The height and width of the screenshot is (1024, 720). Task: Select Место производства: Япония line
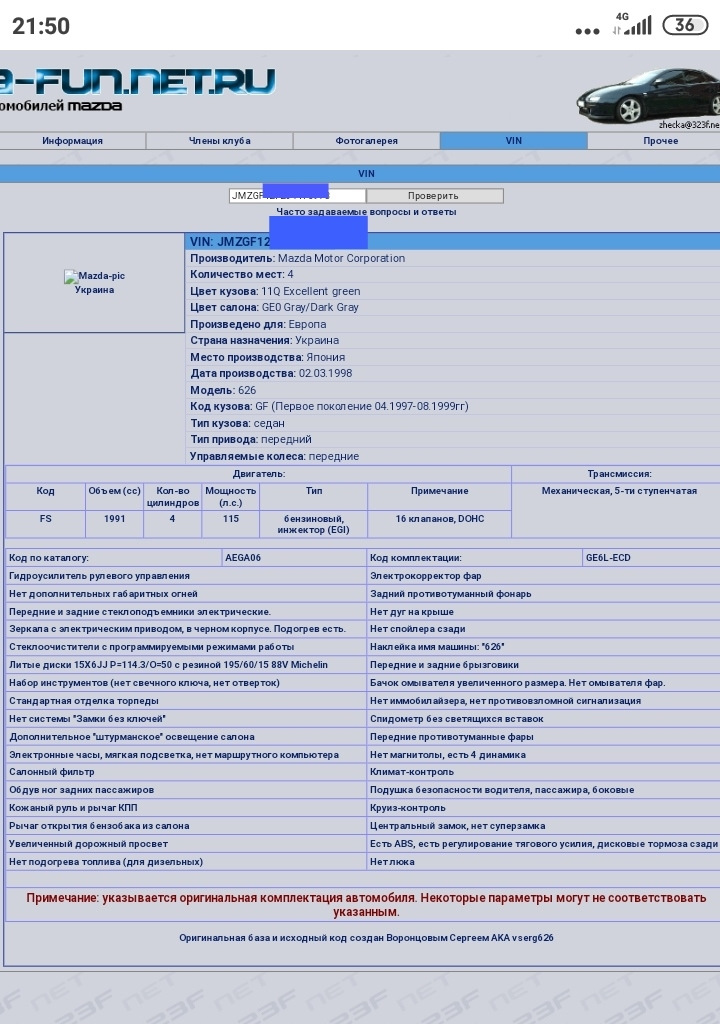pyautogui.click(x=268, y=357)
